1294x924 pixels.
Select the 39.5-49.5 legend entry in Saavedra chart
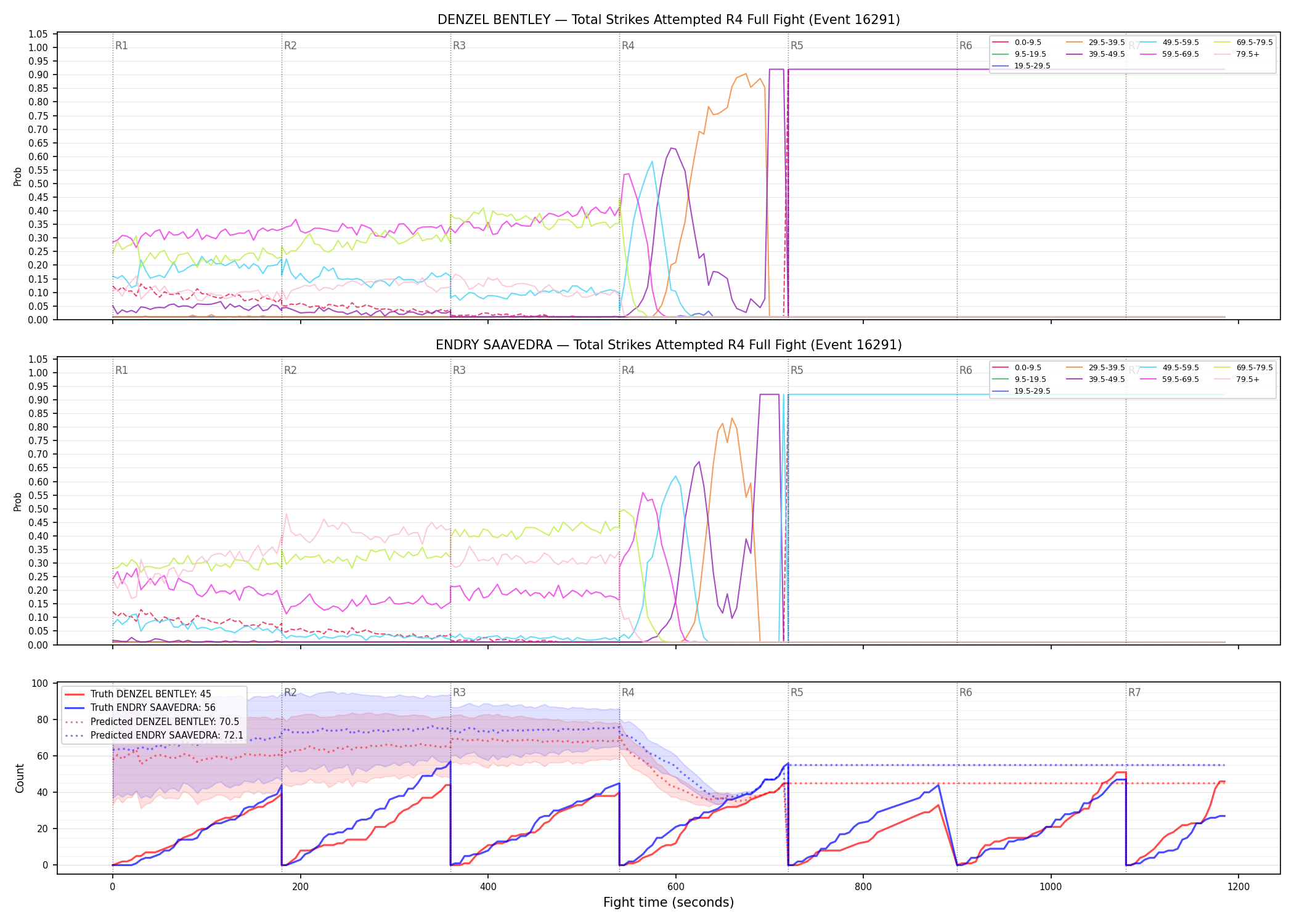[x=1096, y=379]
